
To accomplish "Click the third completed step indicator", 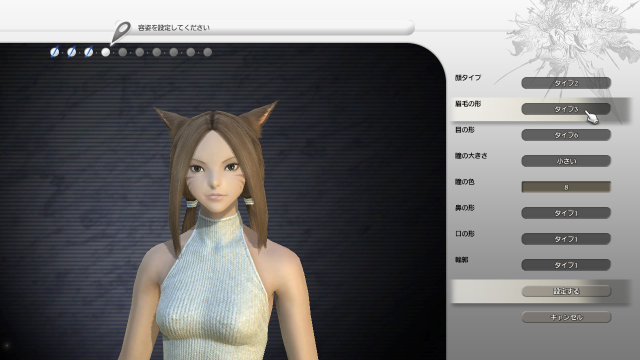I will (89, 52).
